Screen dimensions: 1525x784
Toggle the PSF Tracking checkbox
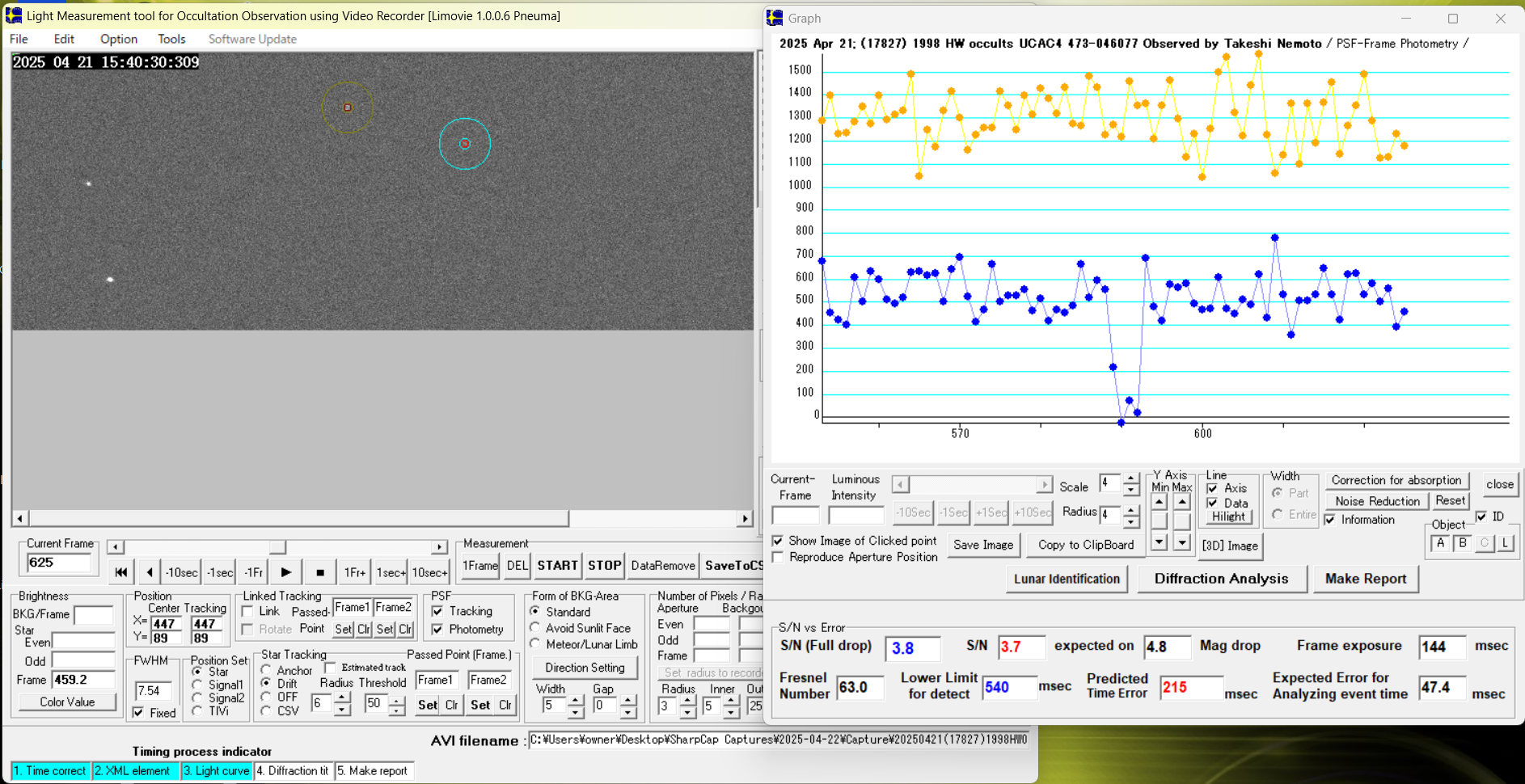coord(437,612)
